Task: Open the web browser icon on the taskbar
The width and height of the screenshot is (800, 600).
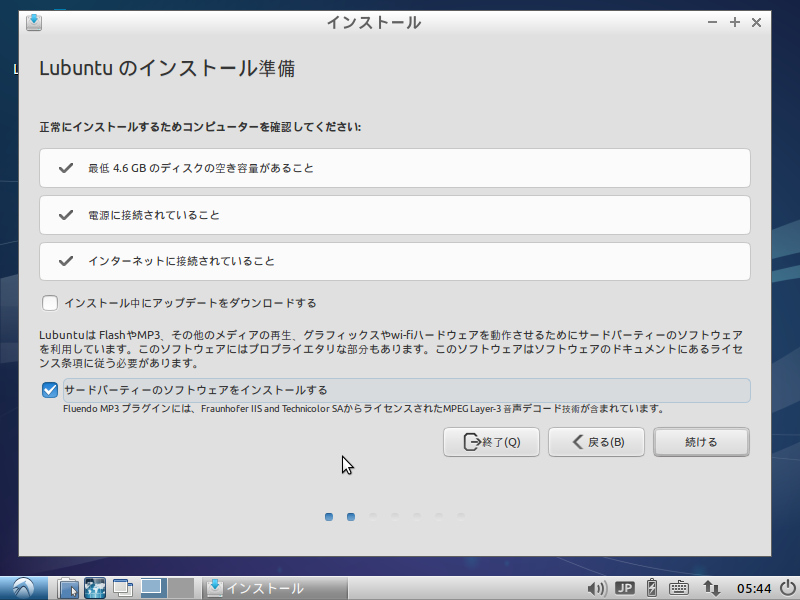Action: pos(94,588)
